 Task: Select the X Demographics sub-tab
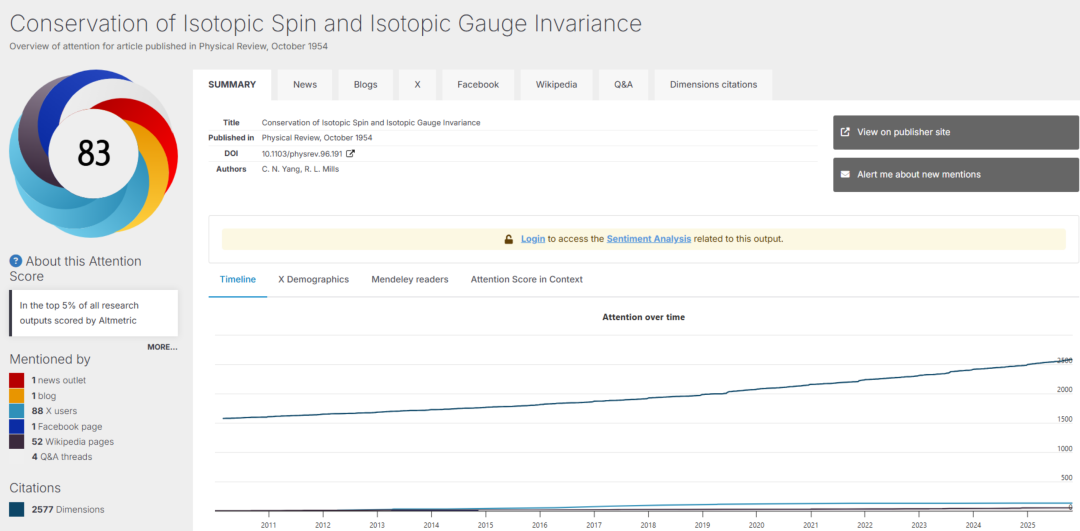313,280
